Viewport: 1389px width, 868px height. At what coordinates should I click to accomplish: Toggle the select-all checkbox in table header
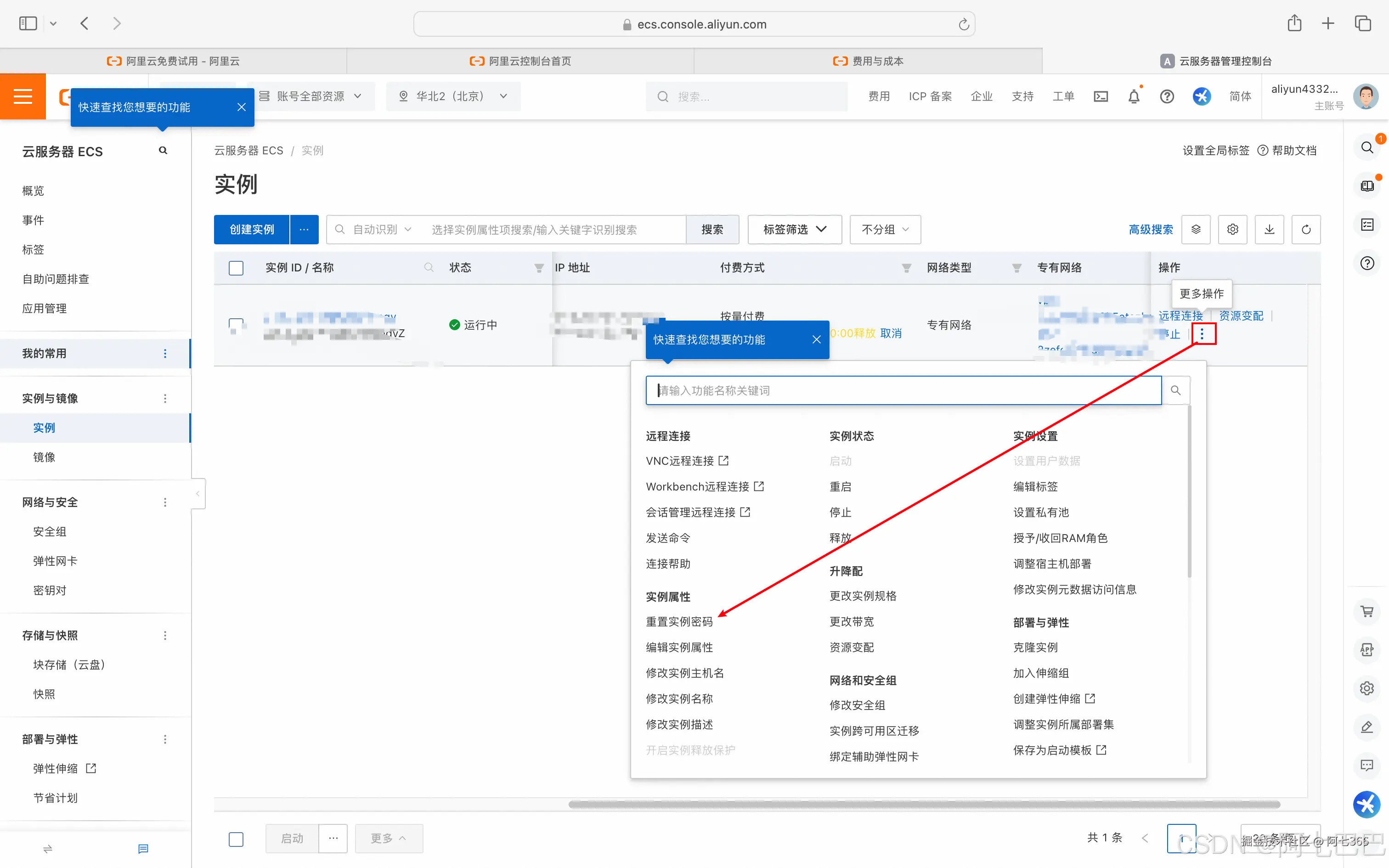(x=236, y=267)
